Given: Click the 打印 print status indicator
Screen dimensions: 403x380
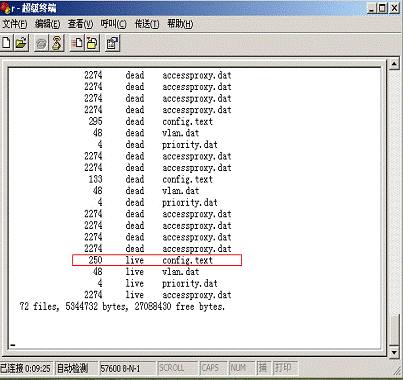Looking at the screenshot, I should point(285,368).
